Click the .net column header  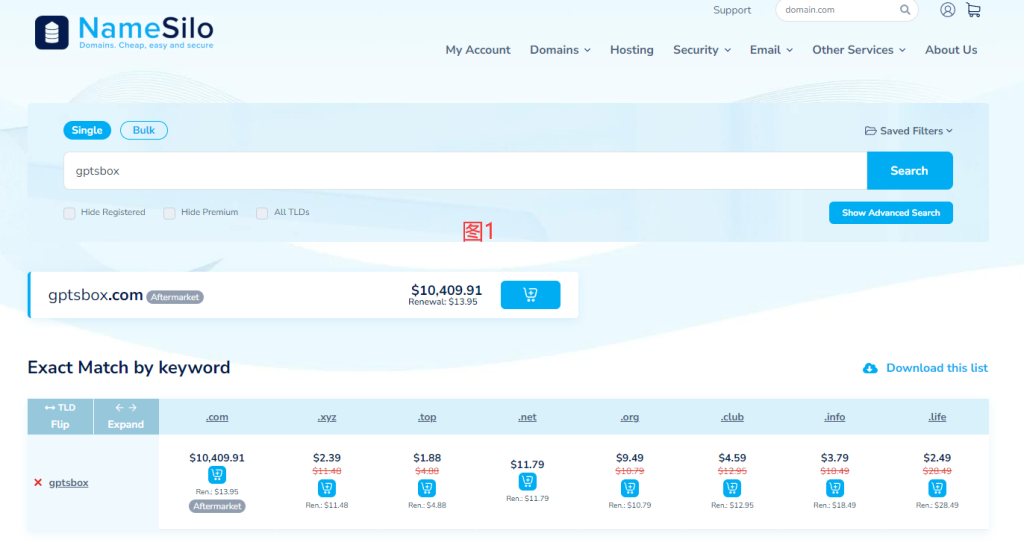pyautogui.click(x=527, y=417)
